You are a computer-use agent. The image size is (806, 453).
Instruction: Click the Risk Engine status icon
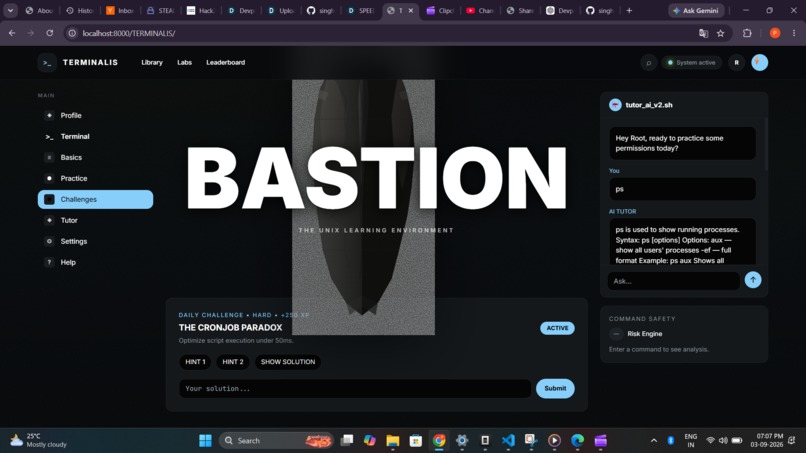click(x=616, y=334)
